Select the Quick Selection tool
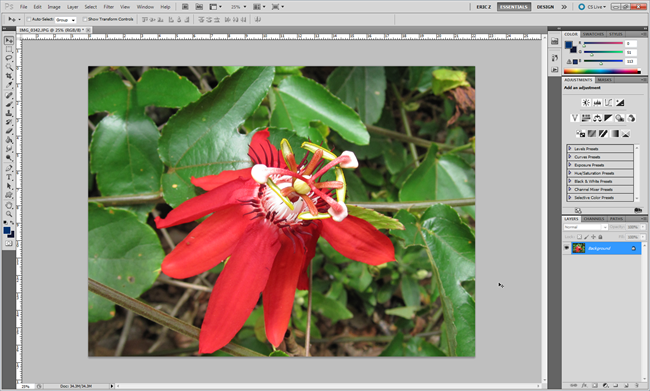The width and height of the screenshot is (650, 391). (x=9, y=67)
